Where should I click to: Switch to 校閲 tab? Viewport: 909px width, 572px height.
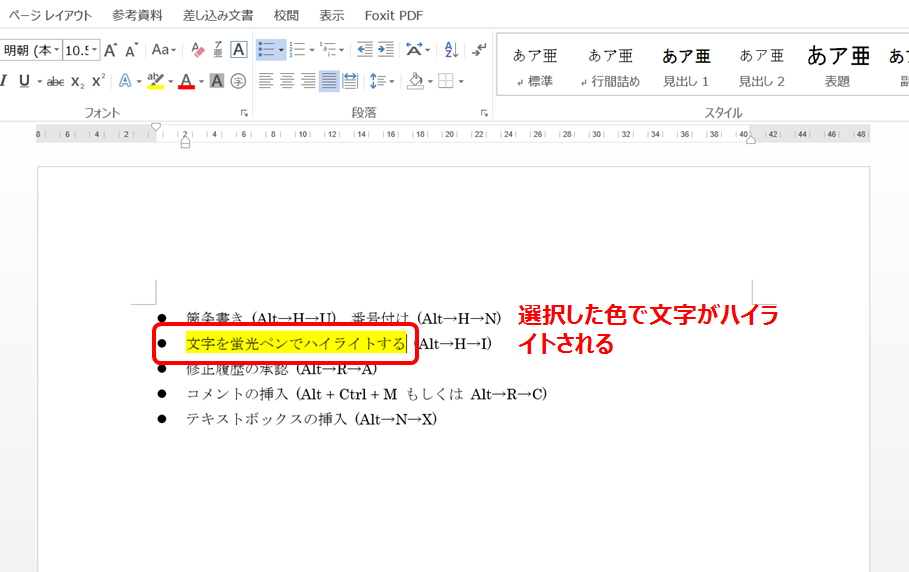pos(286,16)
